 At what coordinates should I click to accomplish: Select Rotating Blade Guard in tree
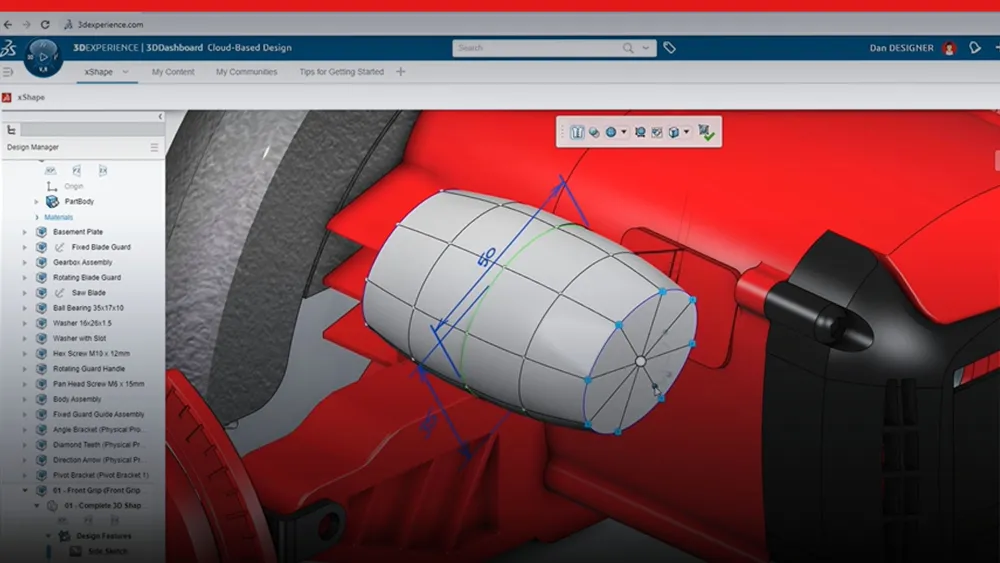click(87, 277)
